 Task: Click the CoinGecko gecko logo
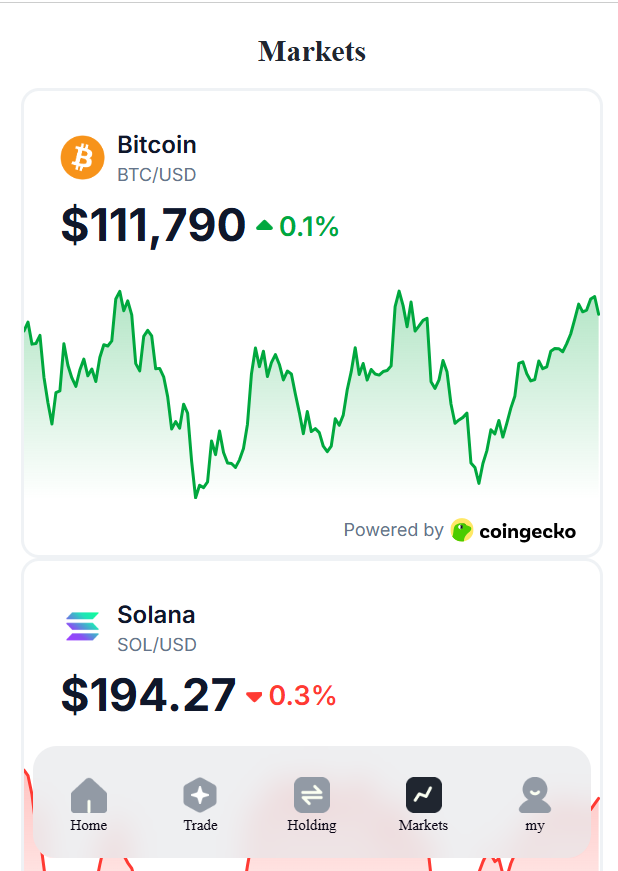click(461, 530)
